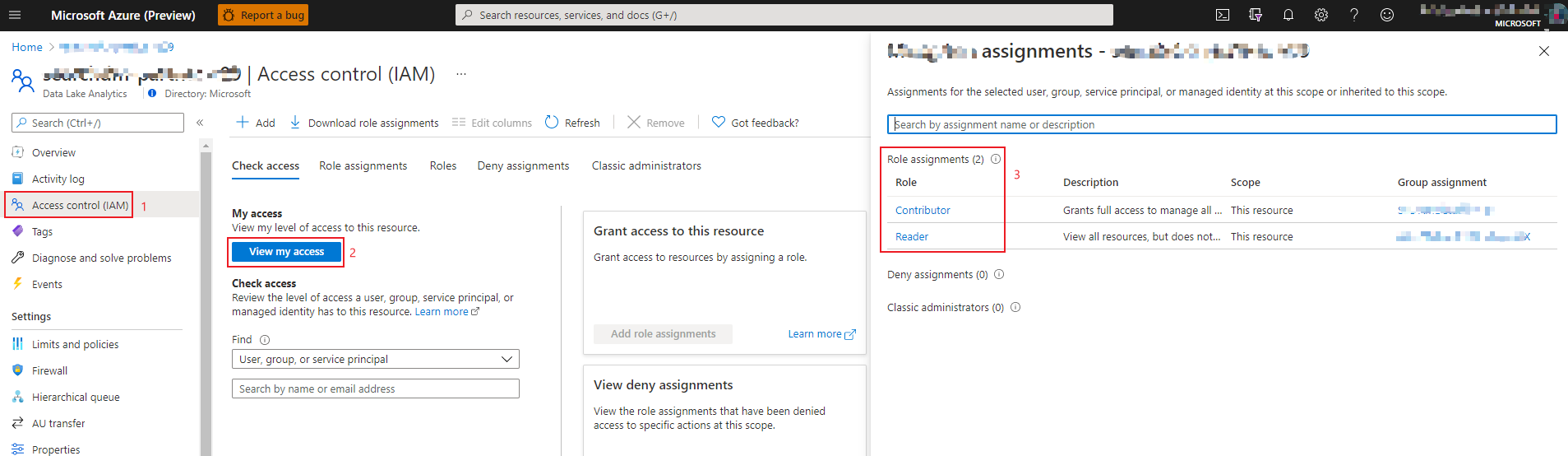Click the Activity log icon
Image resolution: width=1568 pixels, height=456 pixels.
[18, 179]
